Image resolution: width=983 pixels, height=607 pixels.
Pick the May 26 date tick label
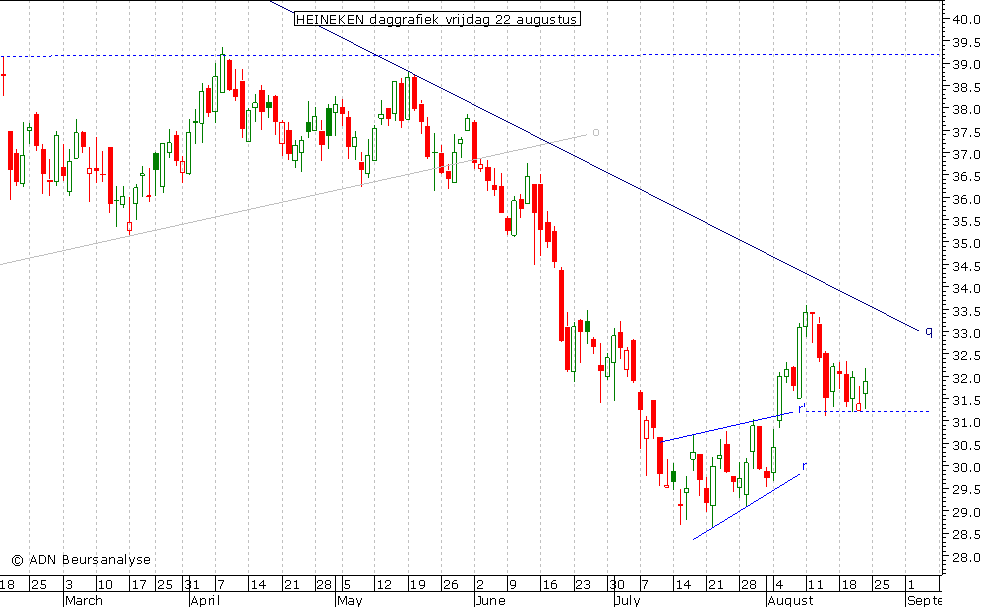pyautogui.click(x=451, y=585)
